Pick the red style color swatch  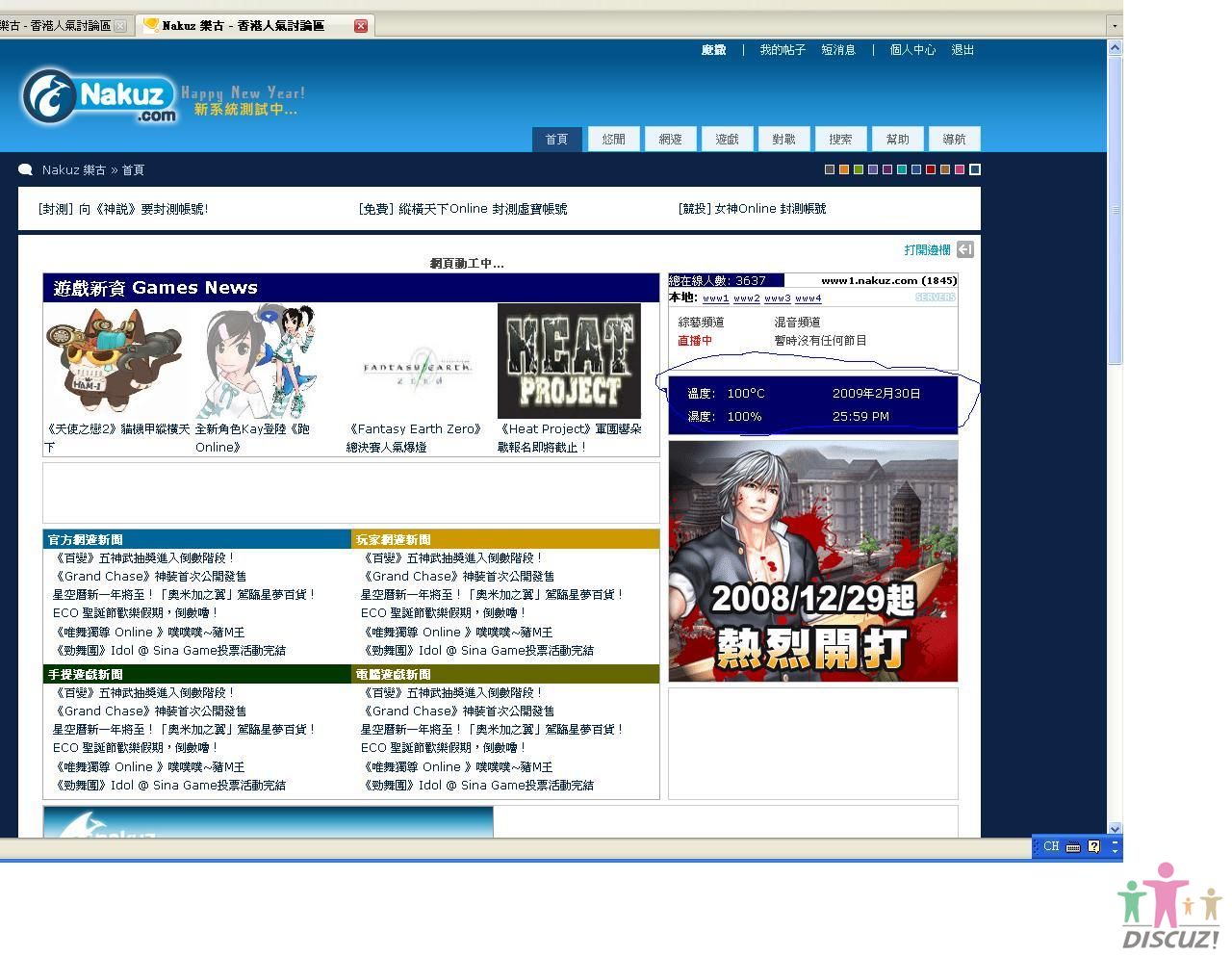point(931,169)
